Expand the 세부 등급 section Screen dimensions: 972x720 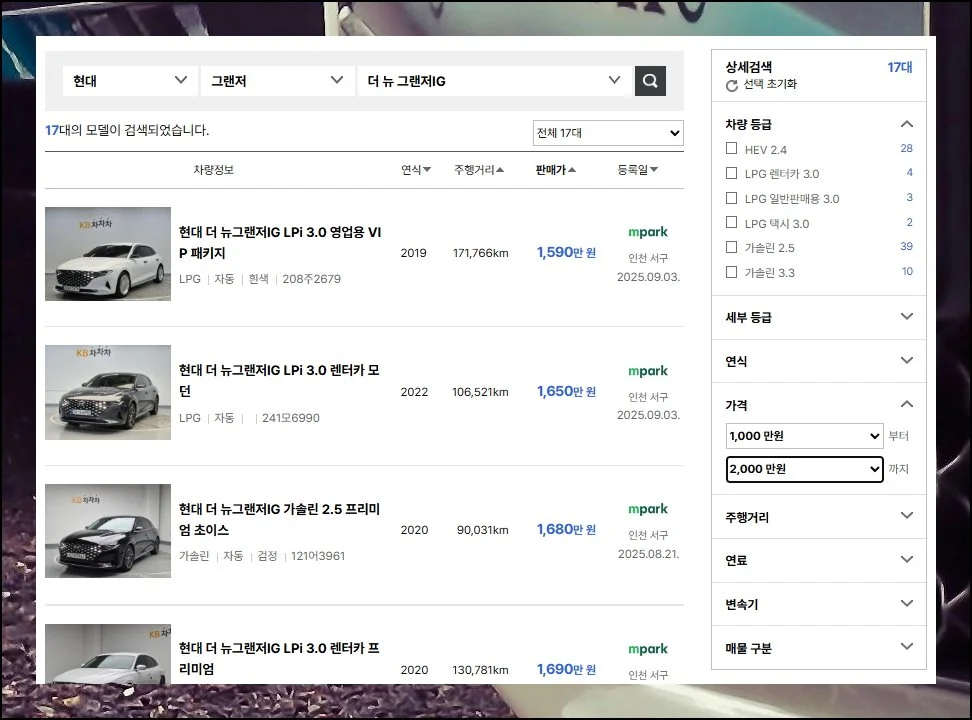pos(906,318)
